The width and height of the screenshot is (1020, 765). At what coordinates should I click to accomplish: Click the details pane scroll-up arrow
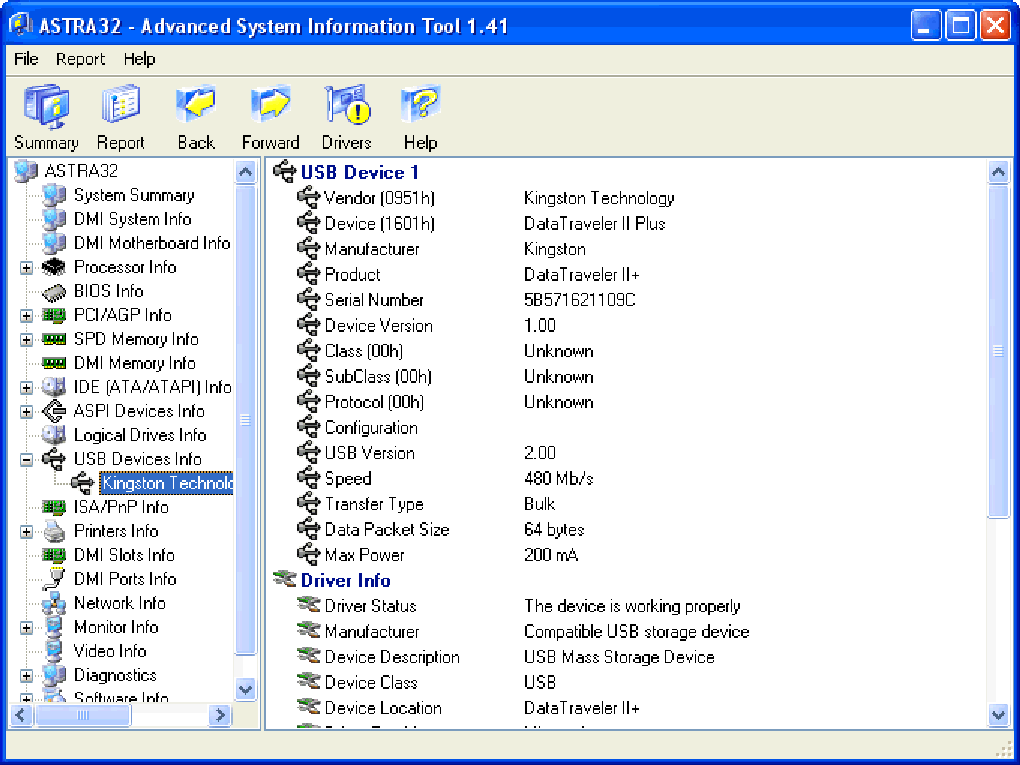tap(998, 172)
